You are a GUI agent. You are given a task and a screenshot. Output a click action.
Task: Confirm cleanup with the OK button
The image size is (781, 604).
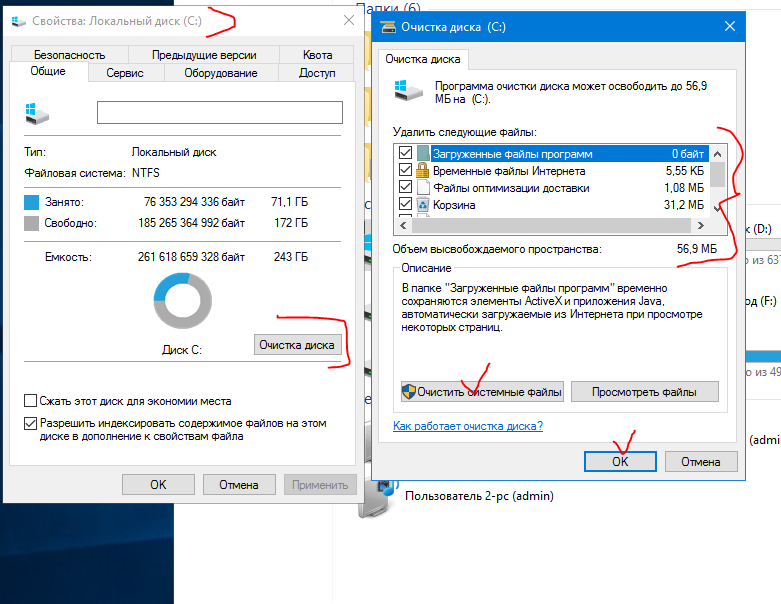tap(620, 462)
